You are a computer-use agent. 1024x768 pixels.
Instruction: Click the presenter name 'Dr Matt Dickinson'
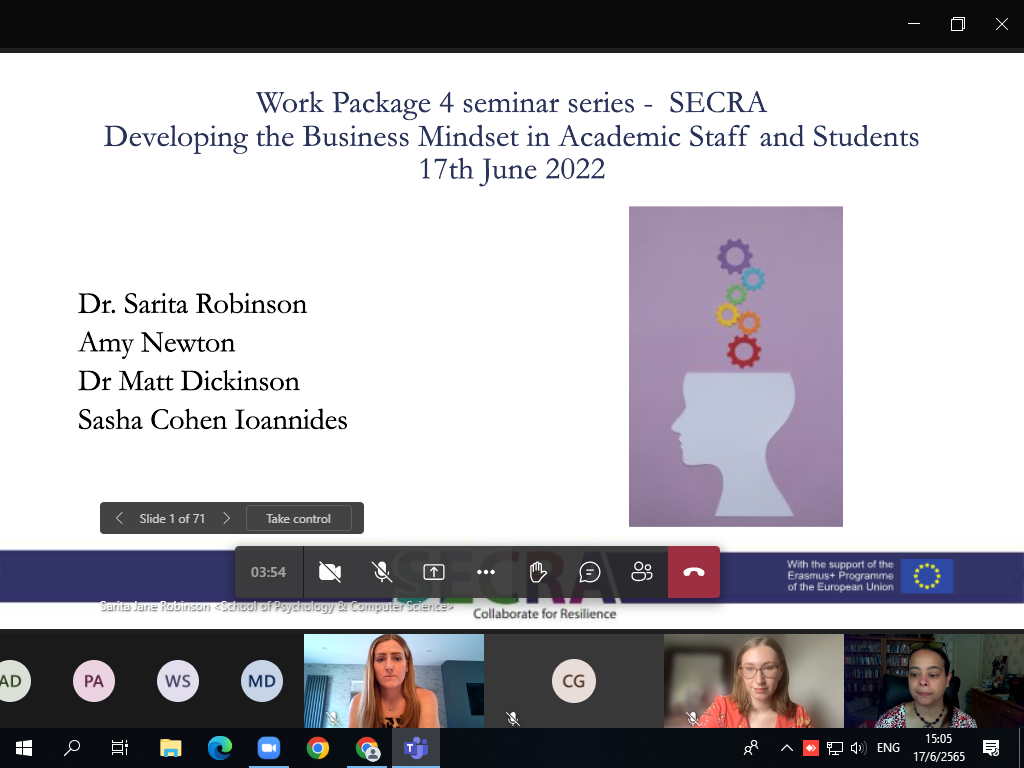click(x=189, y=381)
